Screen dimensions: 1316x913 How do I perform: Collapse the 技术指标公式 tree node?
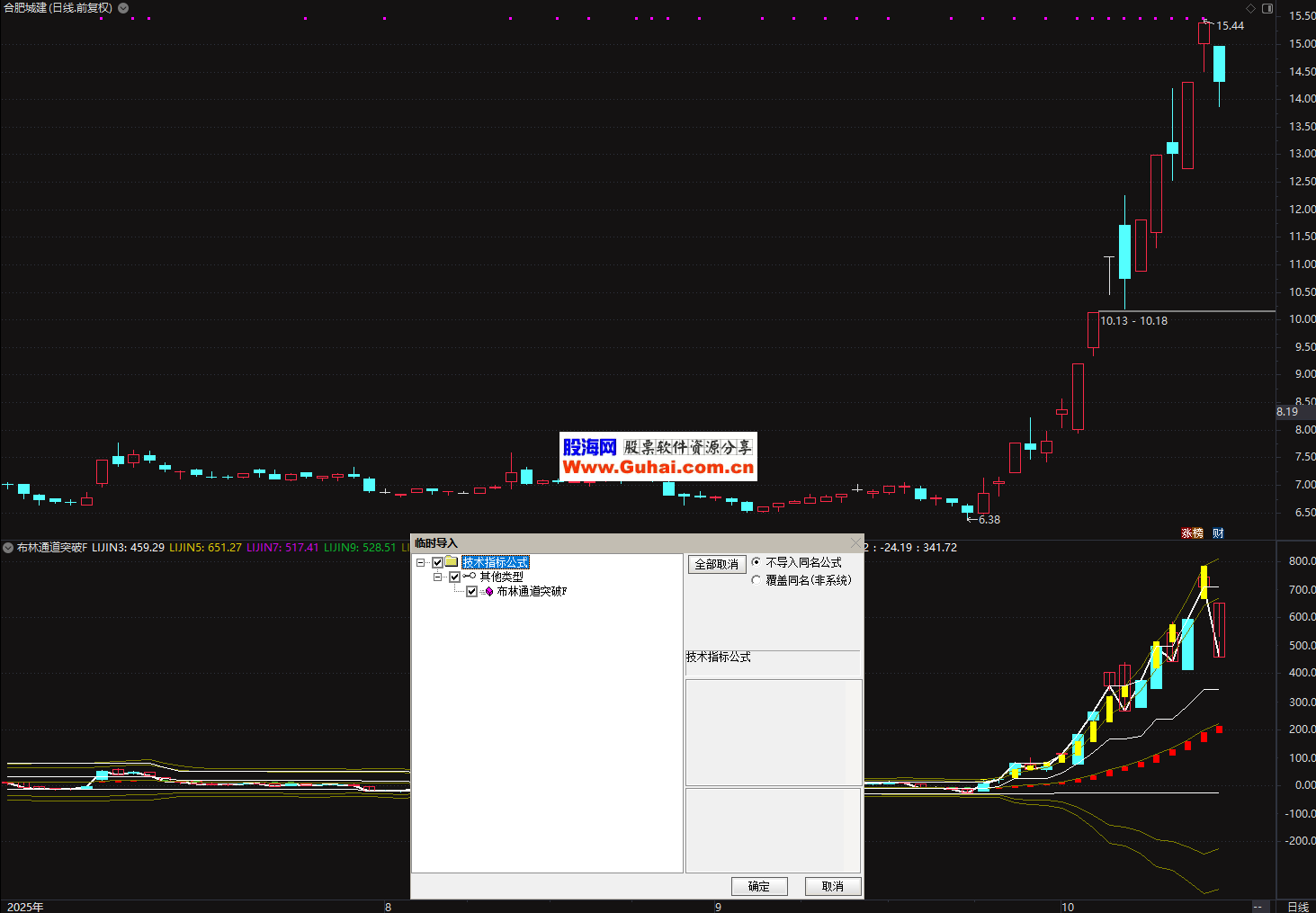click(420, 563)
